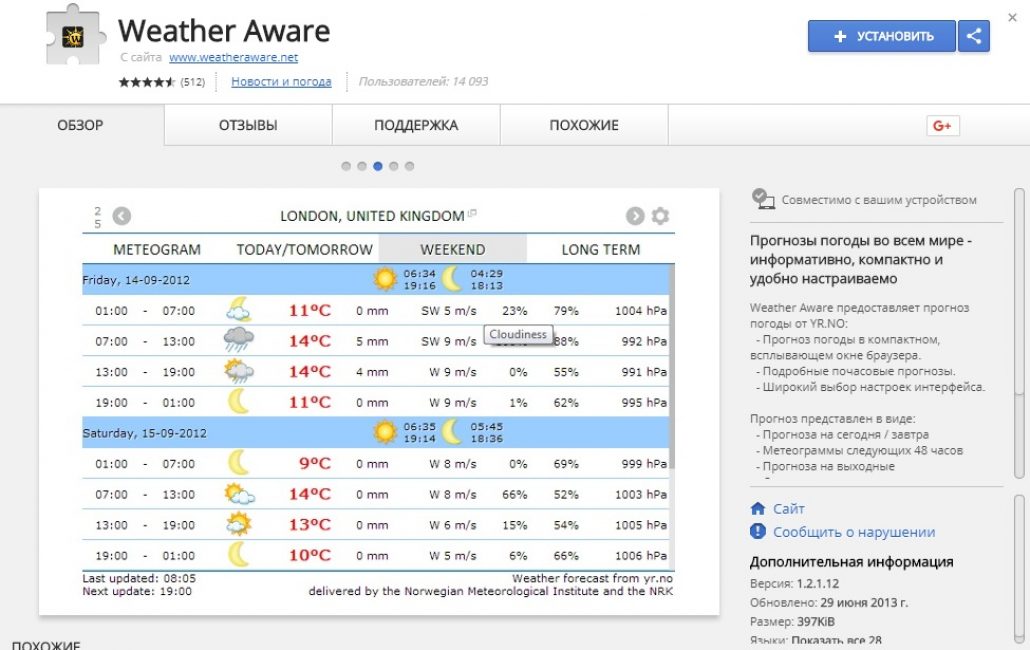
Task: Click the Weather Aware extension puzzle icon
Action: [76, 35]
